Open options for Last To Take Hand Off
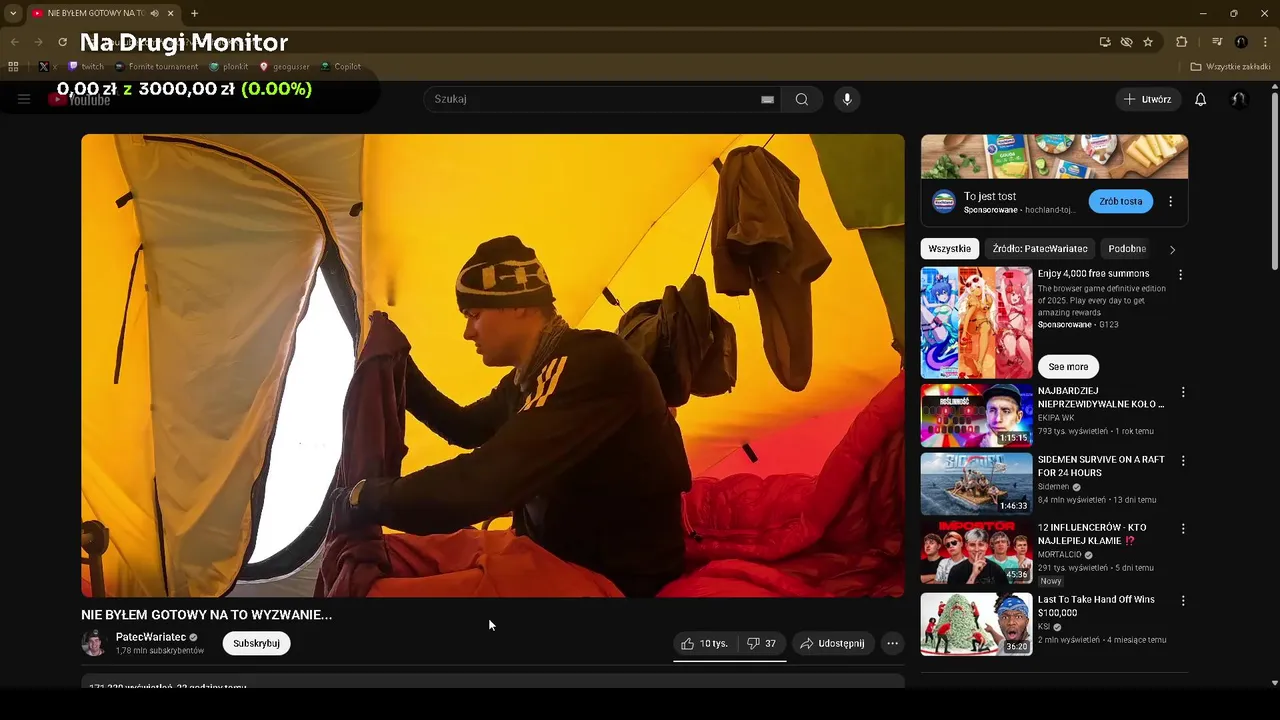Viewport: 1280px width, 720px height. 1183,600
